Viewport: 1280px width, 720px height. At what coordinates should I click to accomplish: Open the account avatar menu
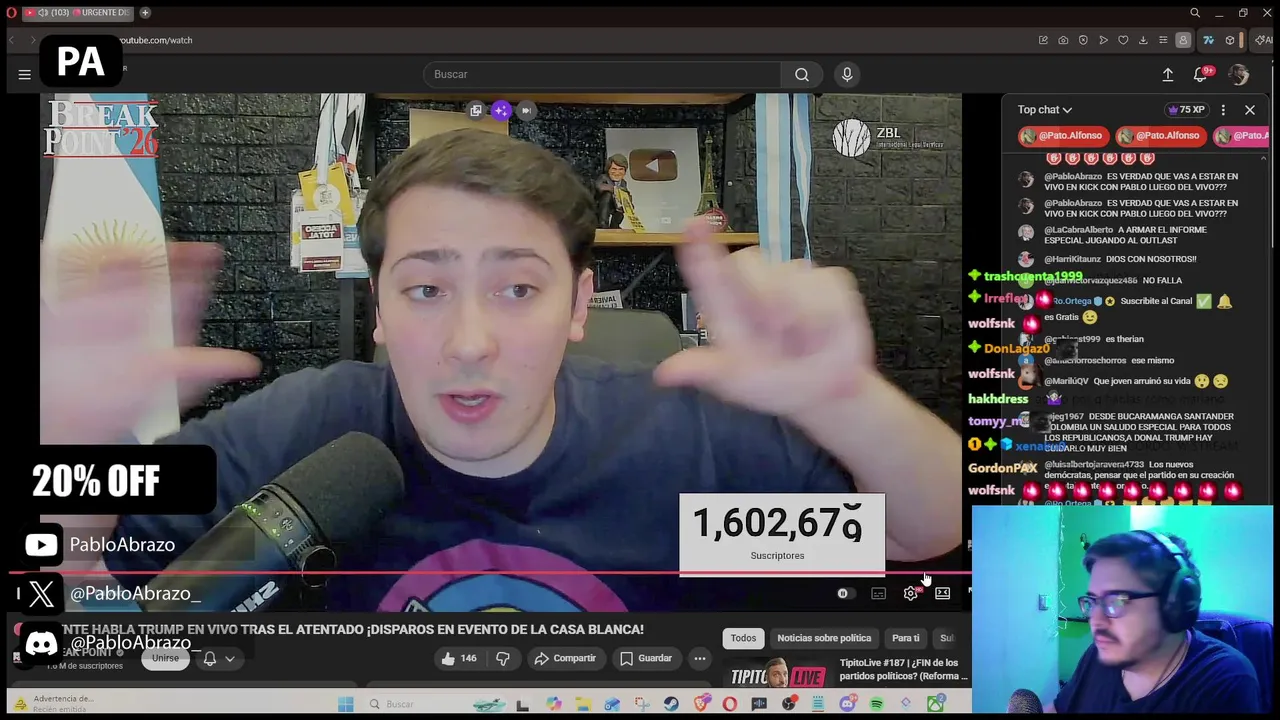(x=1239, y=74)
